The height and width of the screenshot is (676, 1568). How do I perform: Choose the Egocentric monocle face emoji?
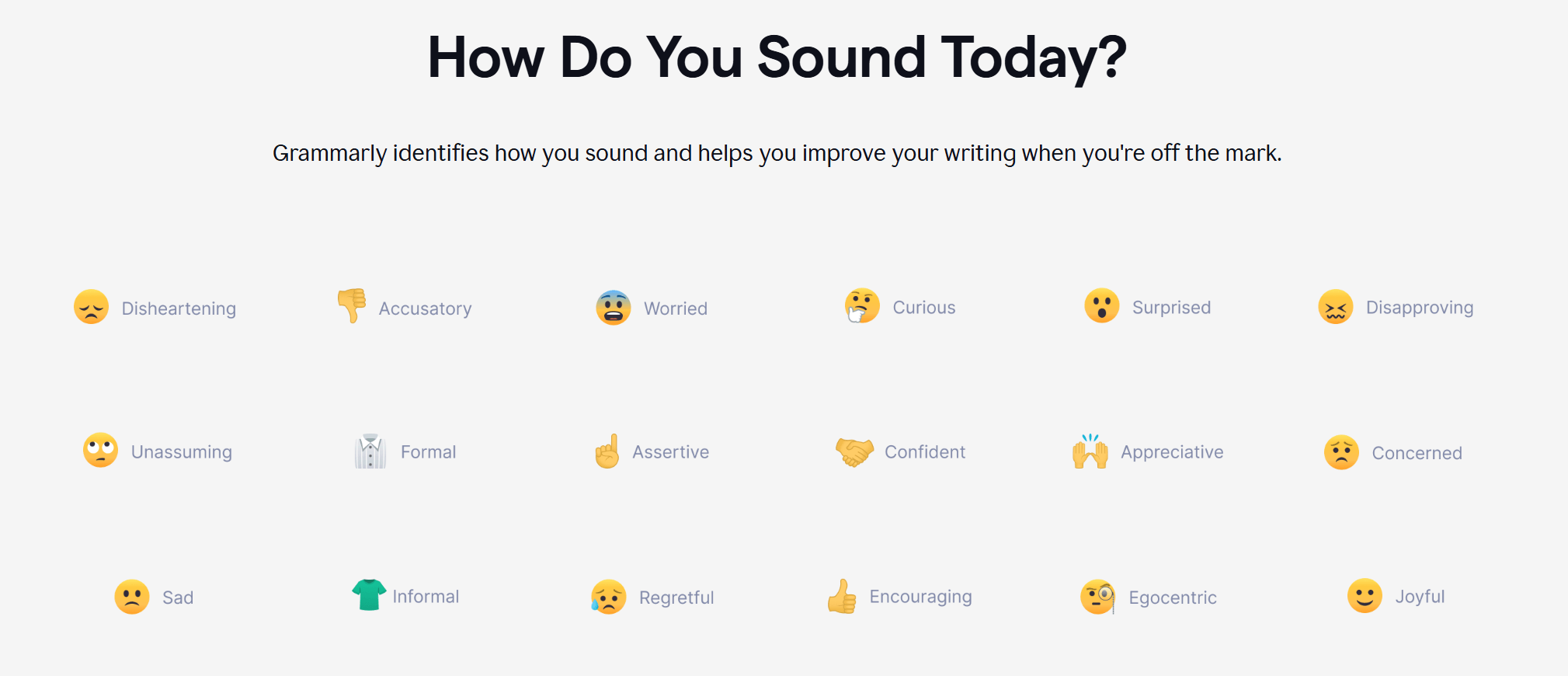pyautogui.click(x=1098, y=597)
